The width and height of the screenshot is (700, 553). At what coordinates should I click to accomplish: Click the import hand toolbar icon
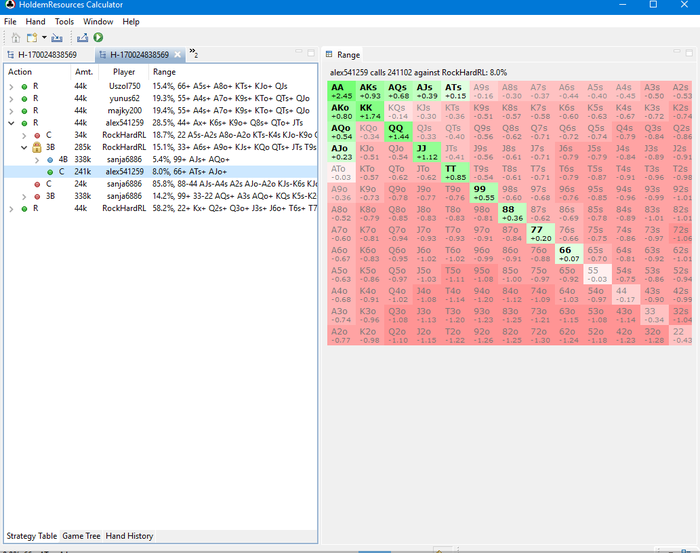57,38
